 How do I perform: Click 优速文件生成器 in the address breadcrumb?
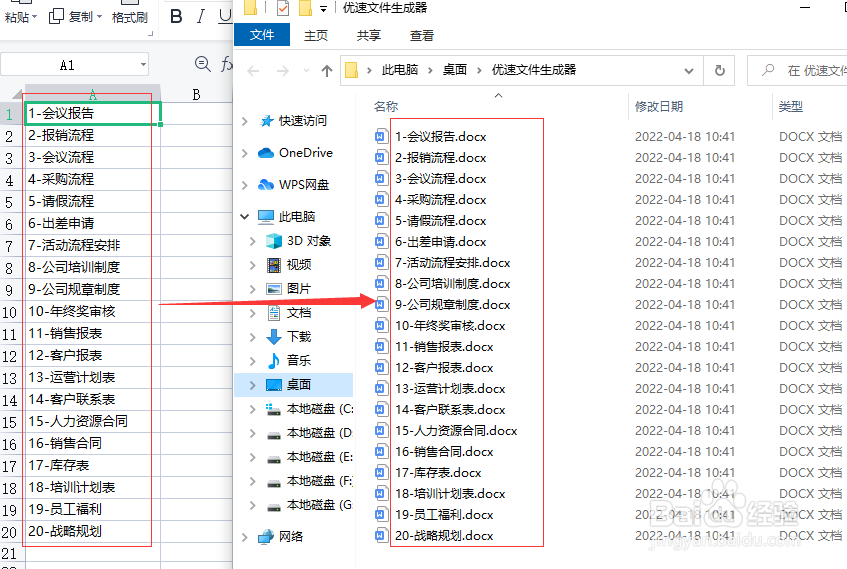(x=534, y=70)
